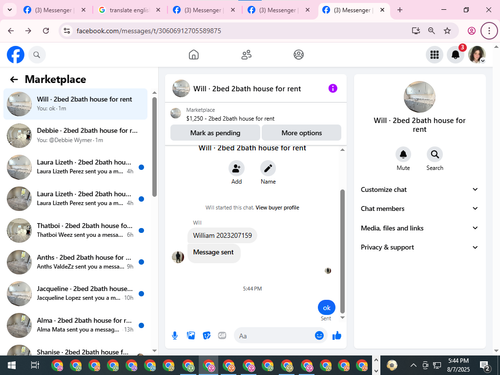Click the Name pencil icon in chat

[x=268, y=168]
